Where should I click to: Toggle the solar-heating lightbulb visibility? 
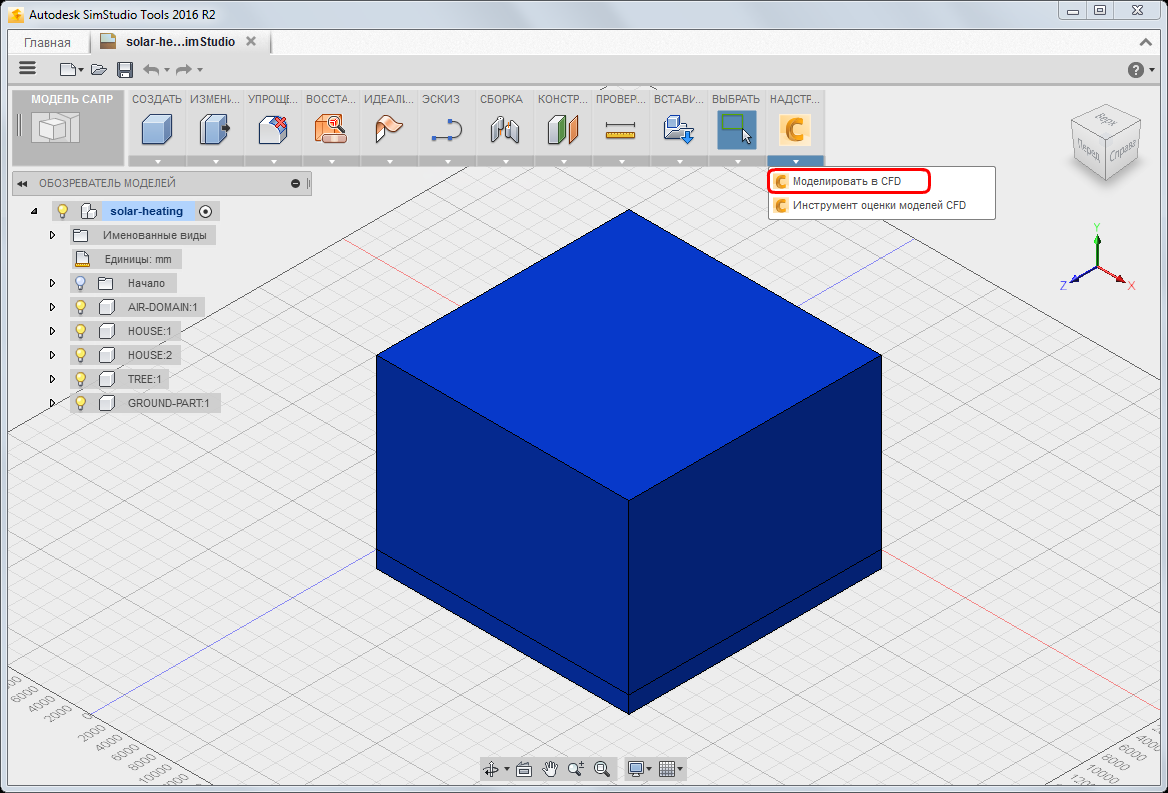[x=63, y=211]
